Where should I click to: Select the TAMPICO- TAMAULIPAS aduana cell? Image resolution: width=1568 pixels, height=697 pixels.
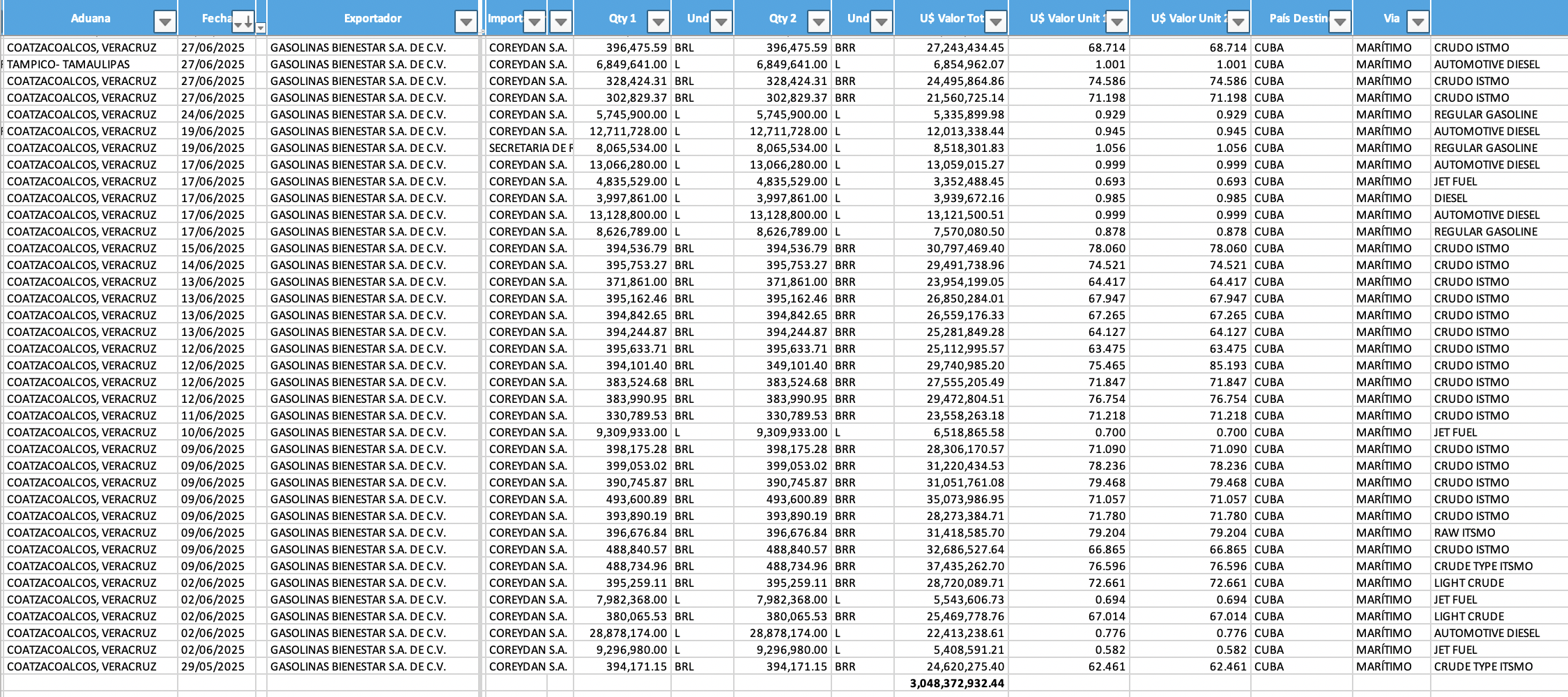point(68,64)
